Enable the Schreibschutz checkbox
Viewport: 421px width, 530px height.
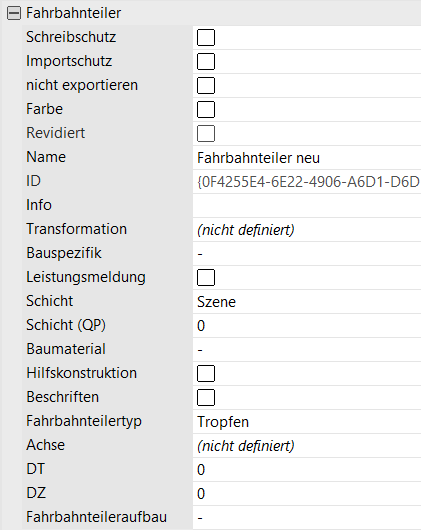(206, 37)
